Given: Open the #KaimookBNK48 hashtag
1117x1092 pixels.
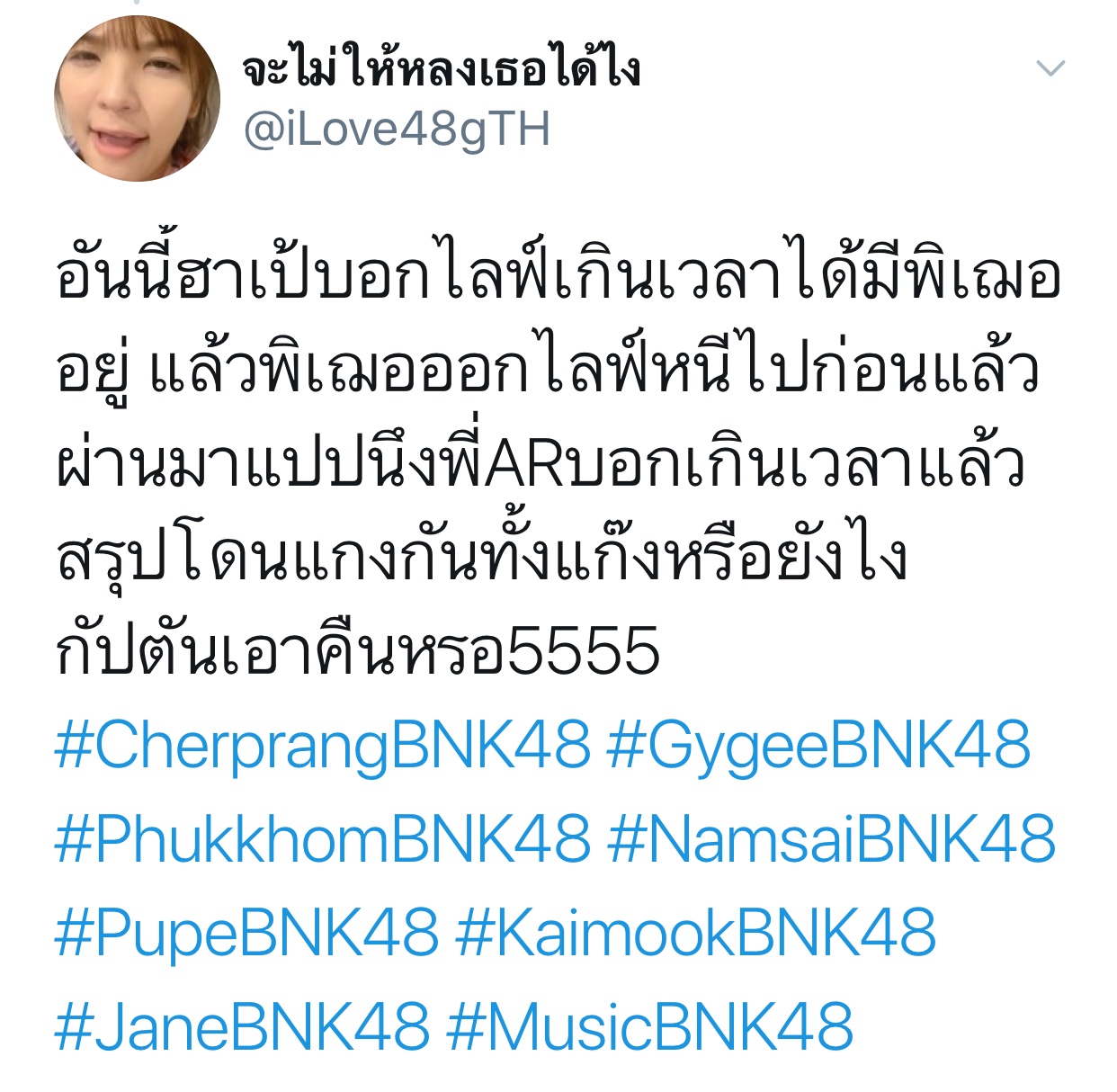Looking at the screenshot, I should coord(696,932).
